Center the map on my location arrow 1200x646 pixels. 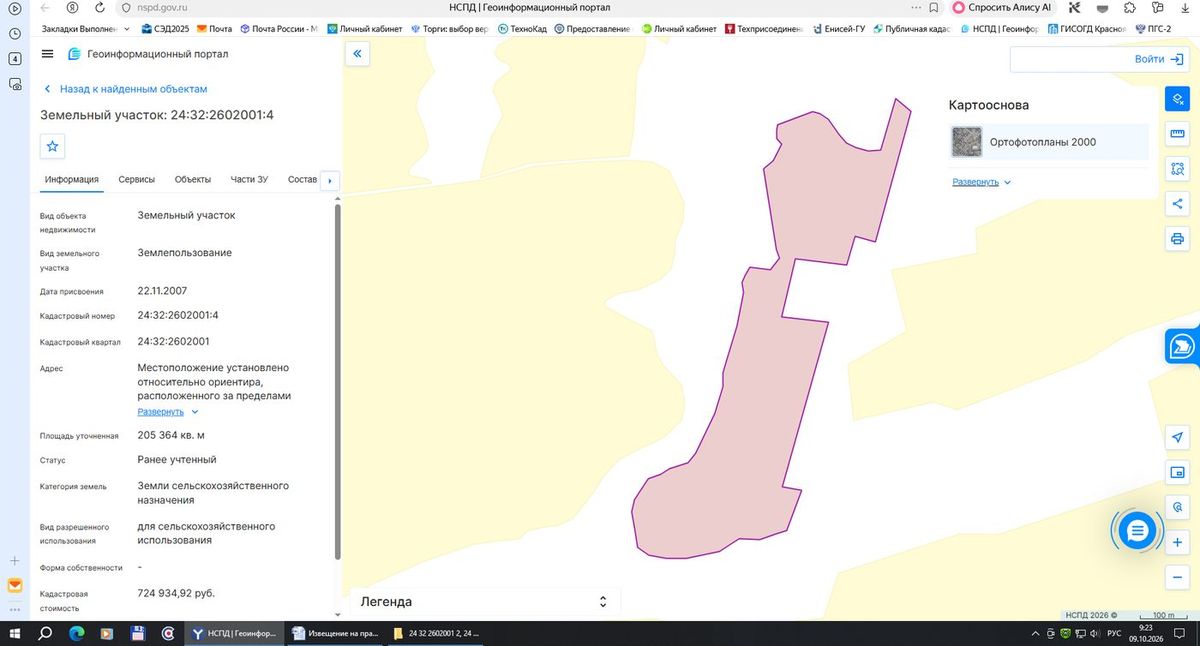click(x=1177, y=438)
